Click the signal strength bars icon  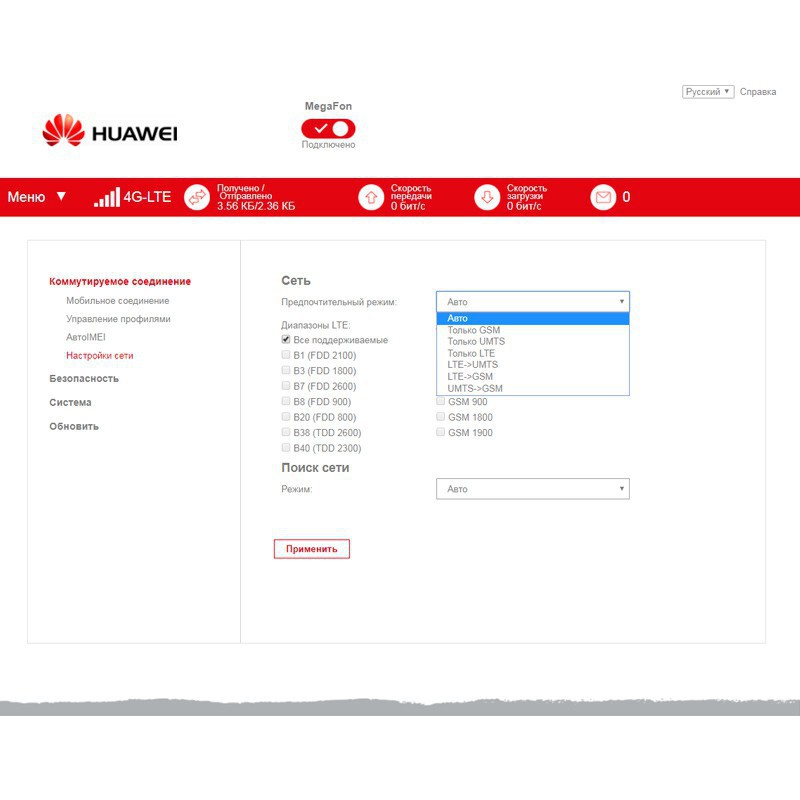(105, 197)
